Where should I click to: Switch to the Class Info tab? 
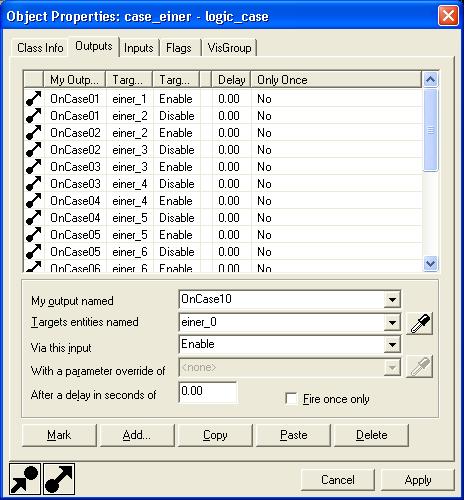pos(40,48)
